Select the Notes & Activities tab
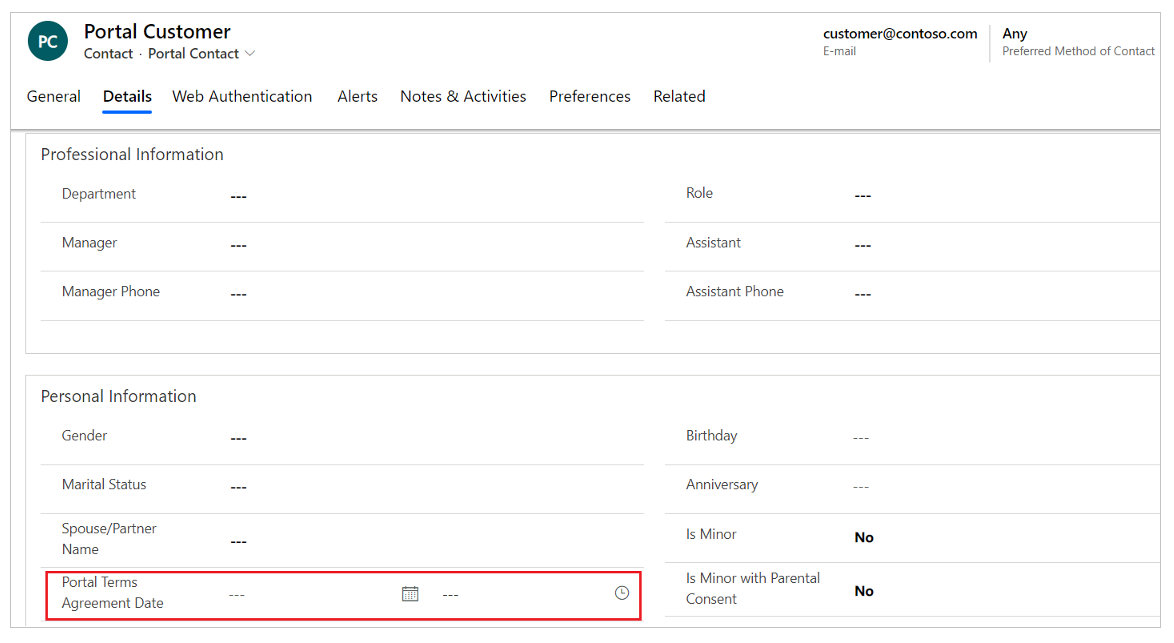The width and height of the screenshot is (1174, 643). (x=463, y=97)
